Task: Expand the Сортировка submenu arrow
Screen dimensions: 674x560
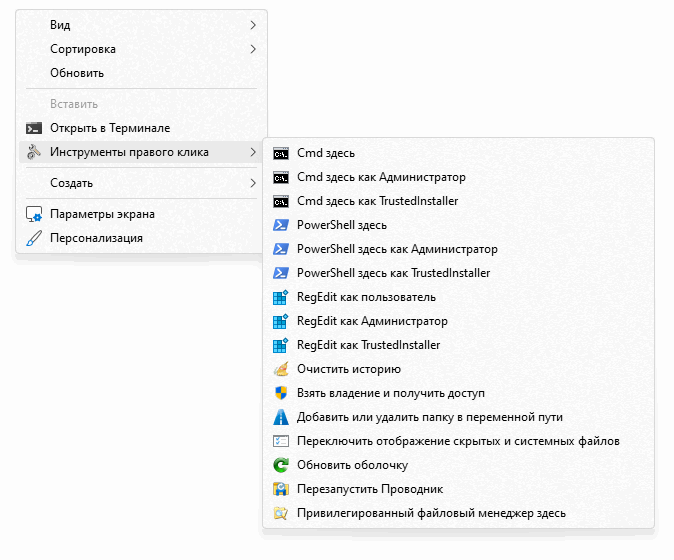Action: tap(253, 49)
